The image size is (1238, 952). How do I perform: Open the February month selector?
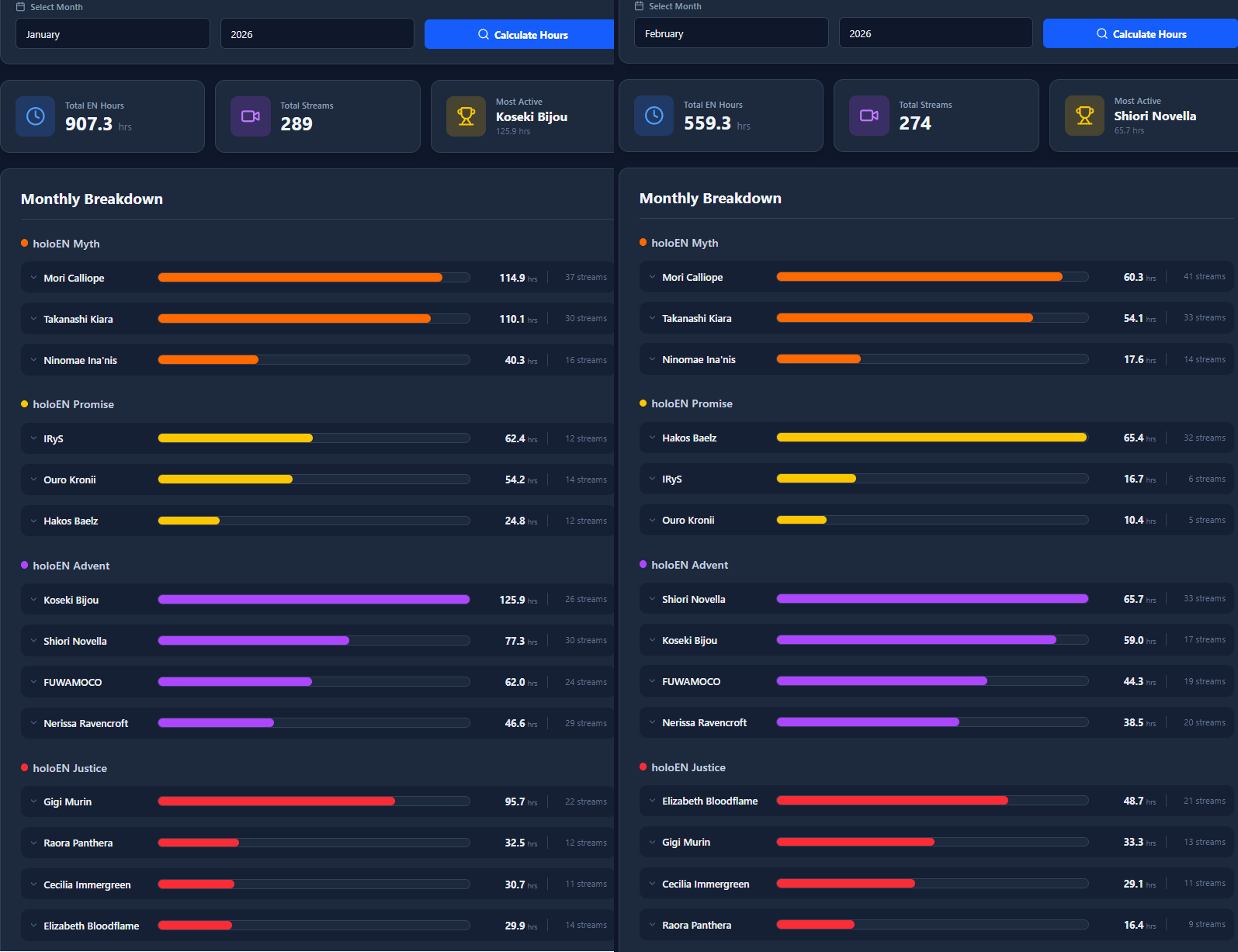tap(731, 33)
